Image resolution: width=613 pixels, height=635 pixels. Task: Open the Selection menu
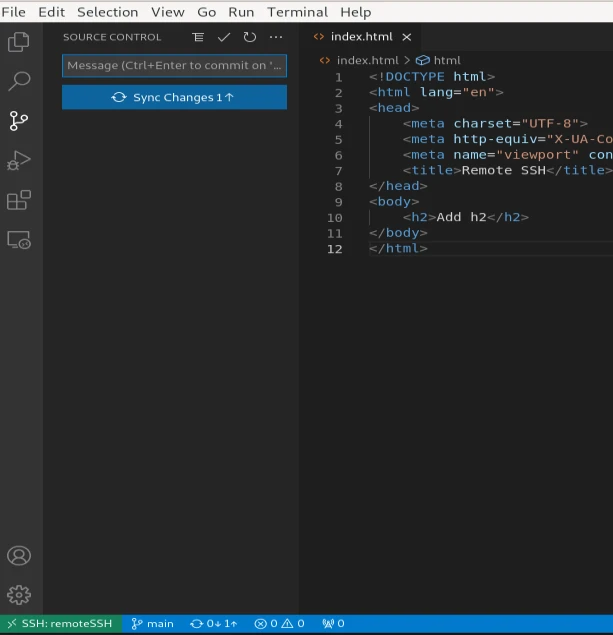(108, 12)
